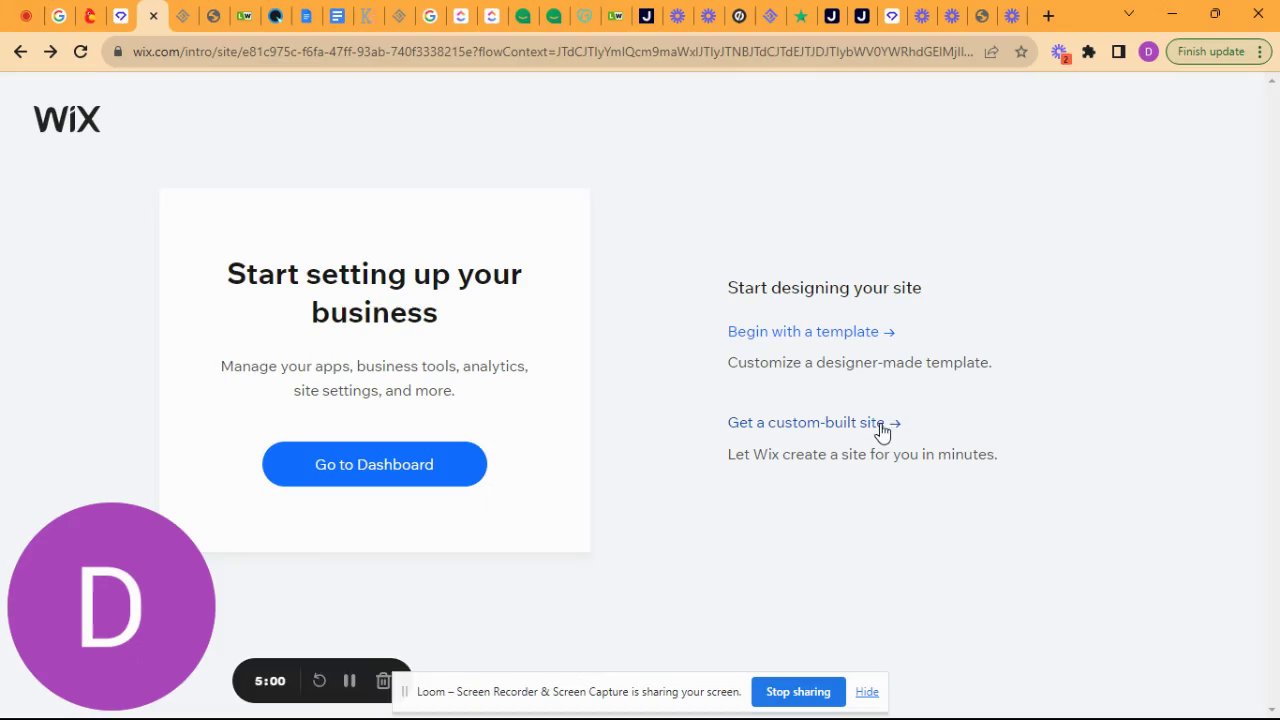Focus the wix.com address bar
Screen dimensions: 1280x720
[552, 52]
